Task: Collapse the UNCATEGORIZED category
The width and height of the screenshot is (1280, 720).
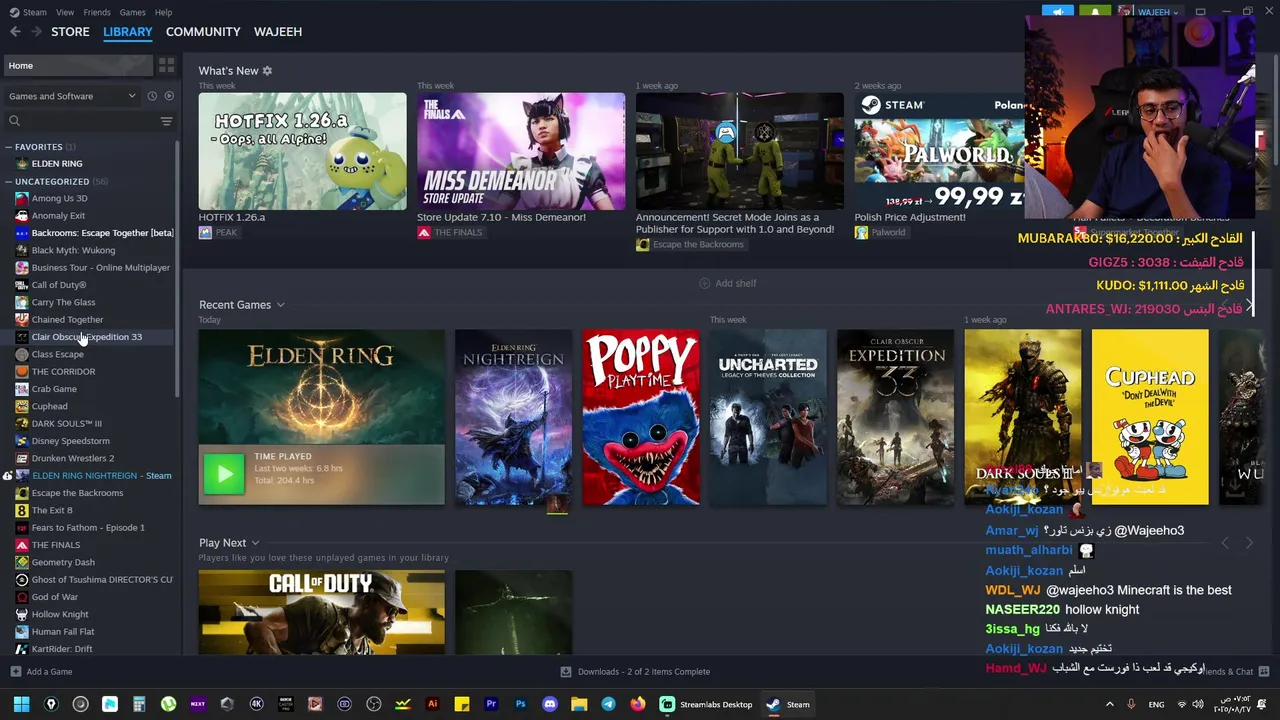Action: pos(8,182)
